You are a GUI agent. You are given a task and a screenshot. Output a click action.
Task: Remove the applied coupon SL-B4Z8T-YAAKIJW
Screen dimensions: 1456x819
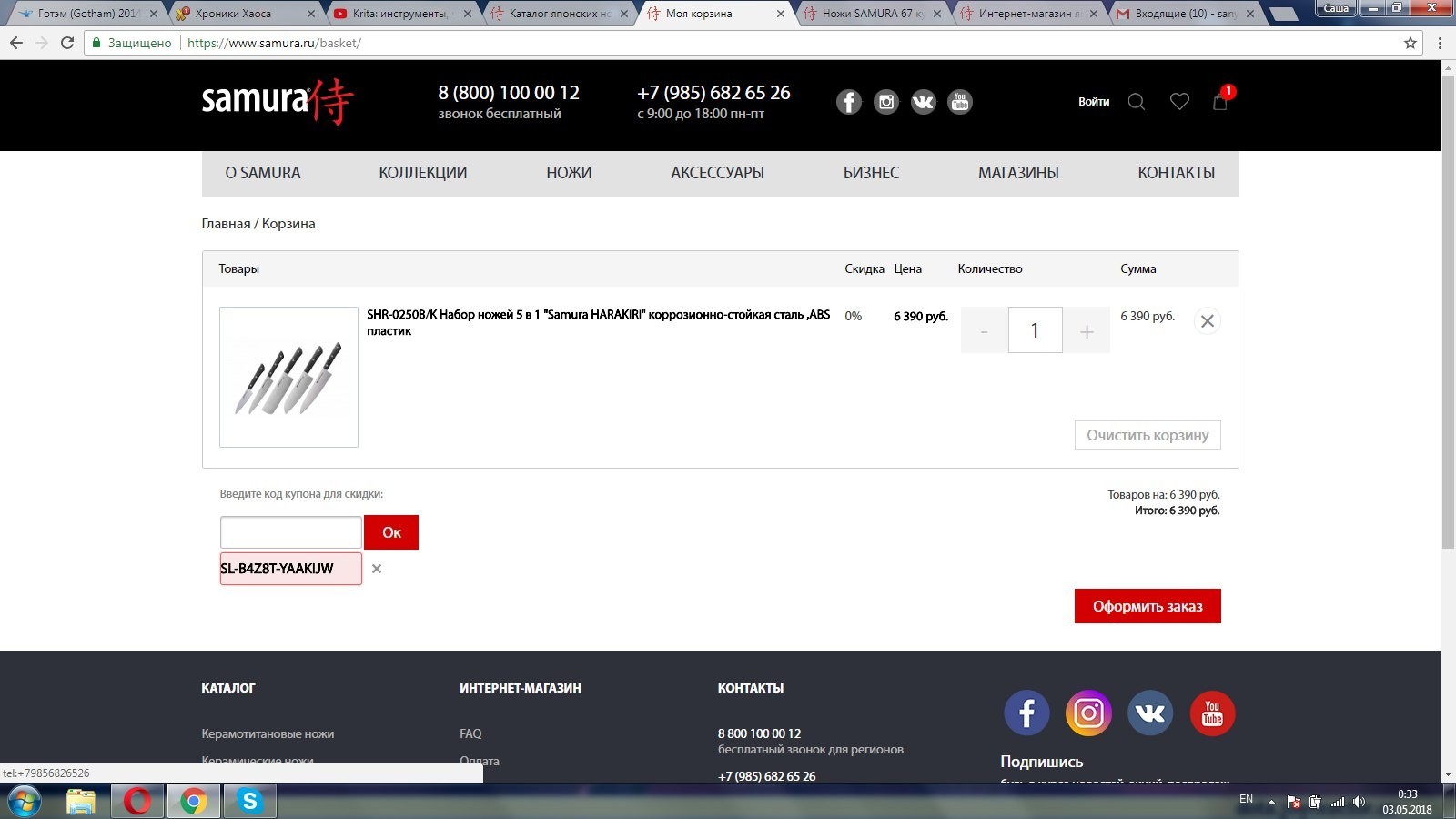pos(377,569)
